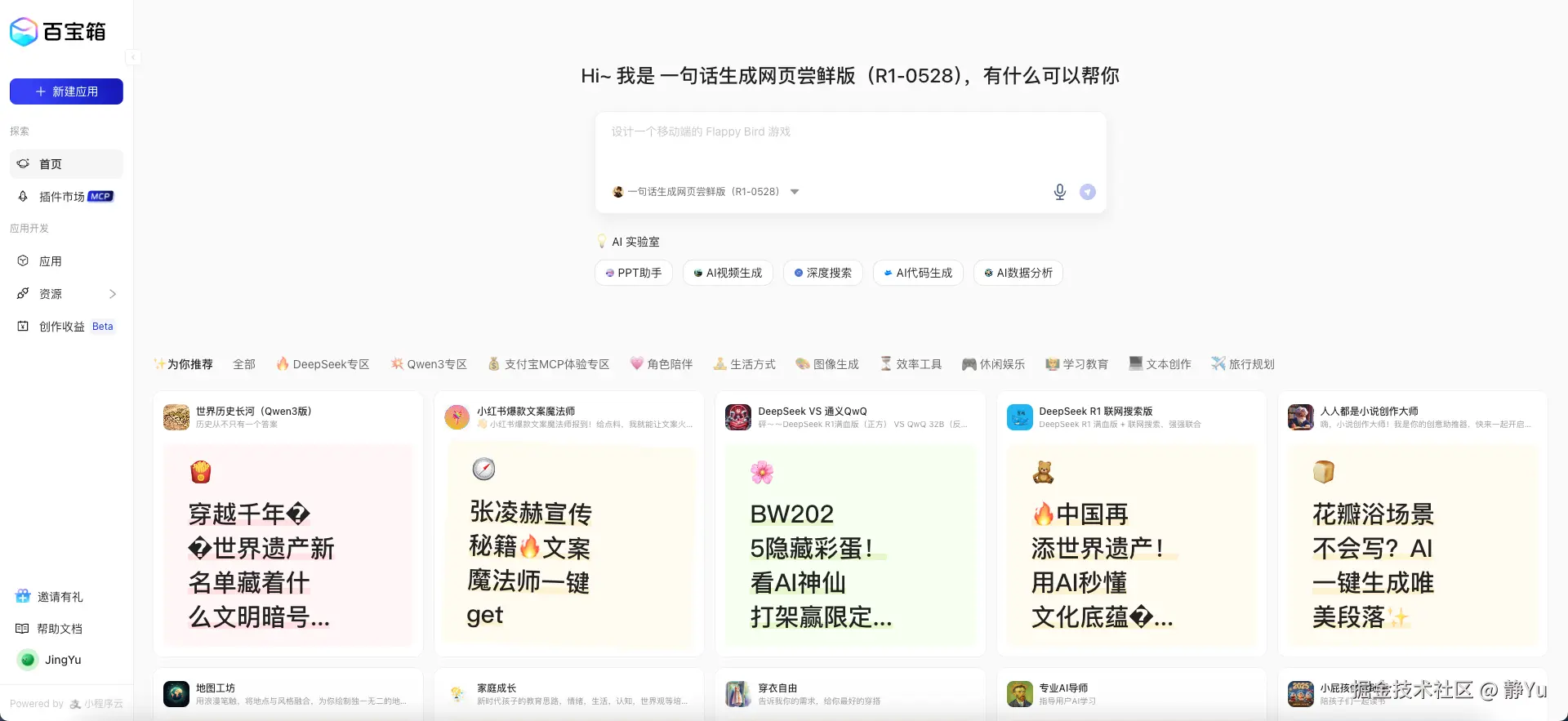The image size is (1568, 721).
Task: Click the AI视频生成 chip
Action: [727, 273]
